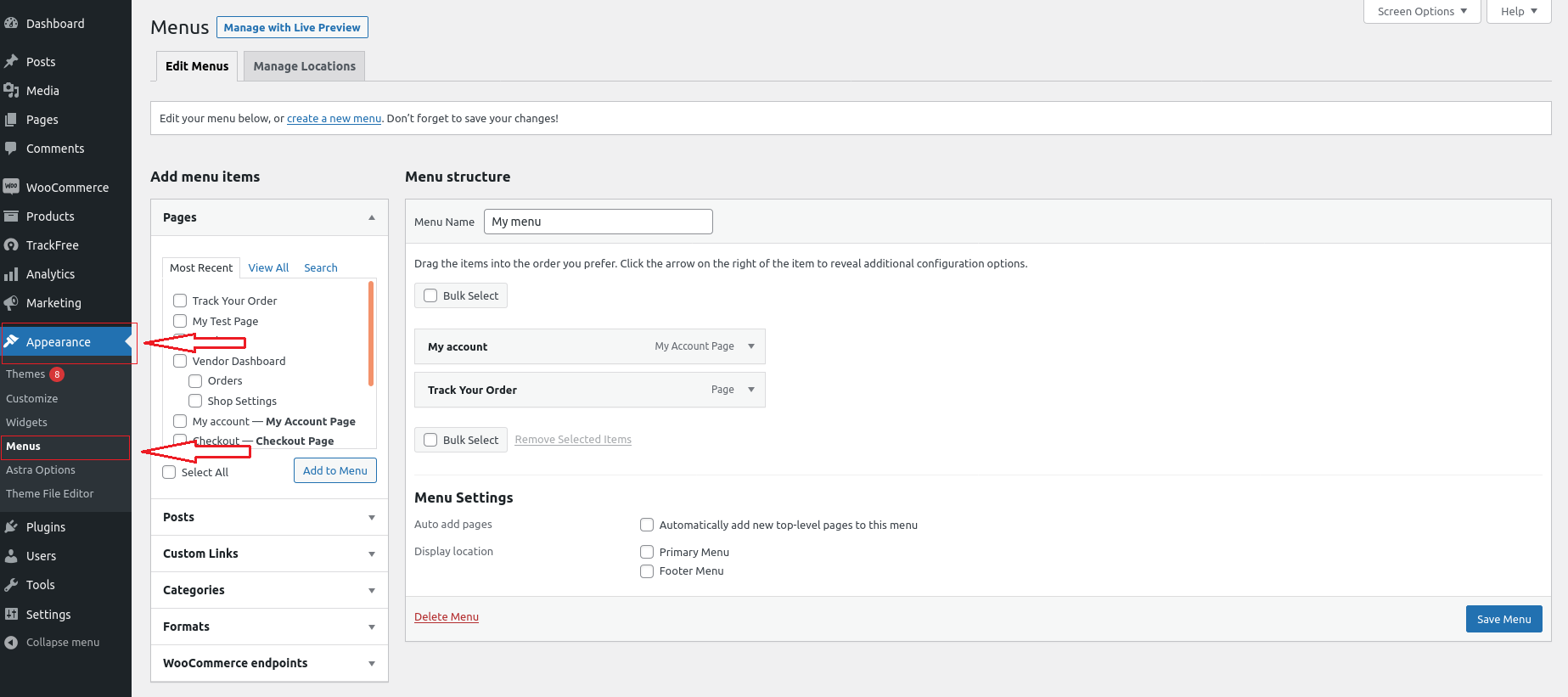Open the Search pages tab

[321, 267]
